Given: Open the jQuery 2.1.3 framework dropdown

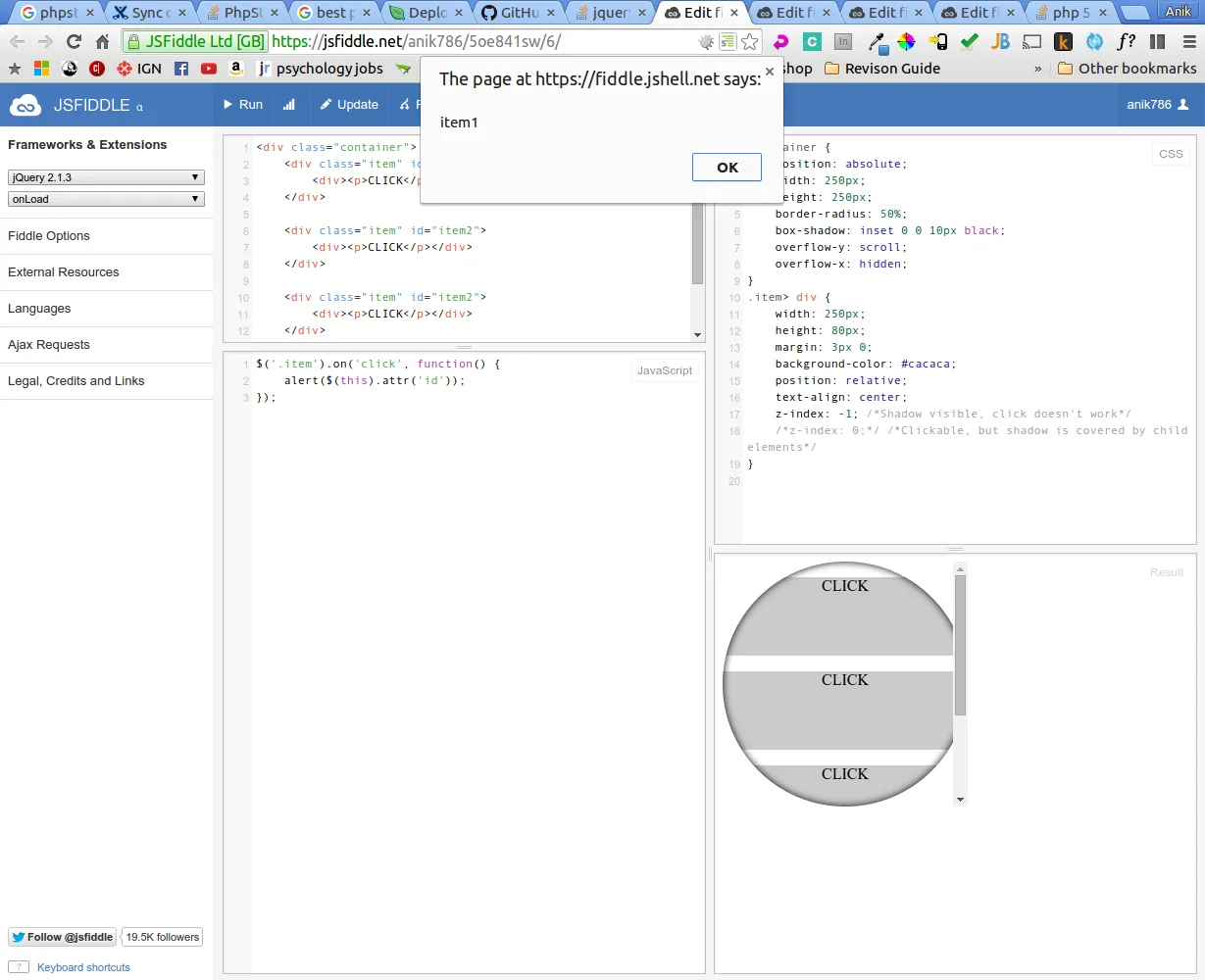Looking at the screenshot, I should point(106,177).
